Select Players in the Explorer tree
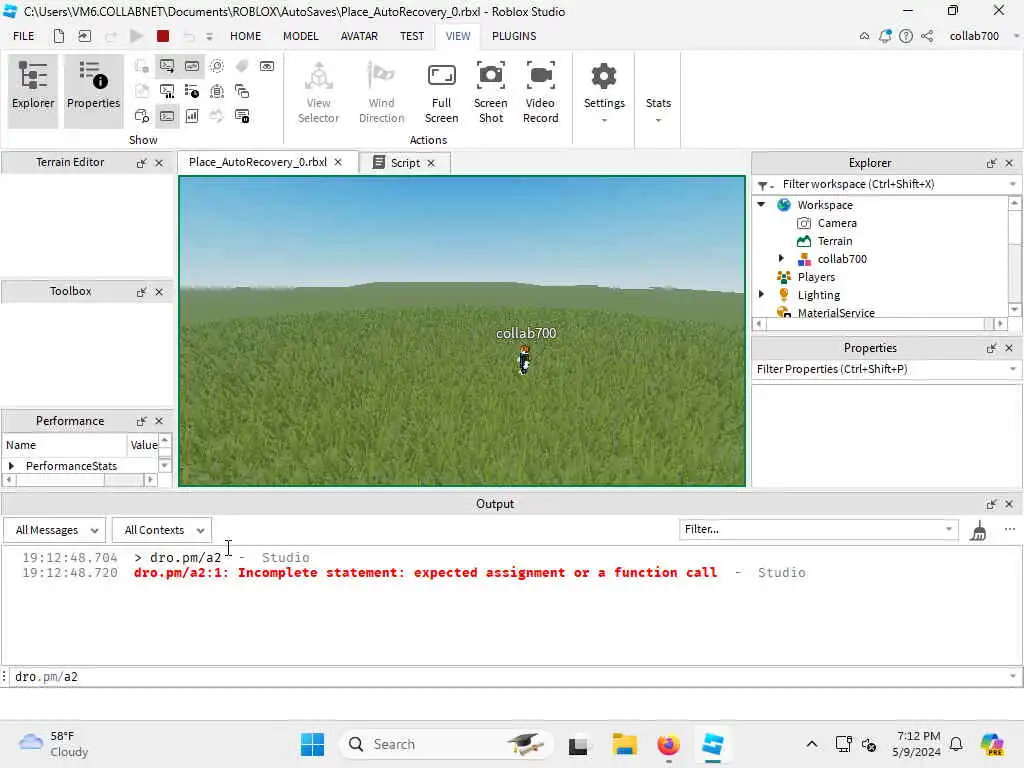The width and height of the screenshot is (1024, 768). tap(816, 277)
